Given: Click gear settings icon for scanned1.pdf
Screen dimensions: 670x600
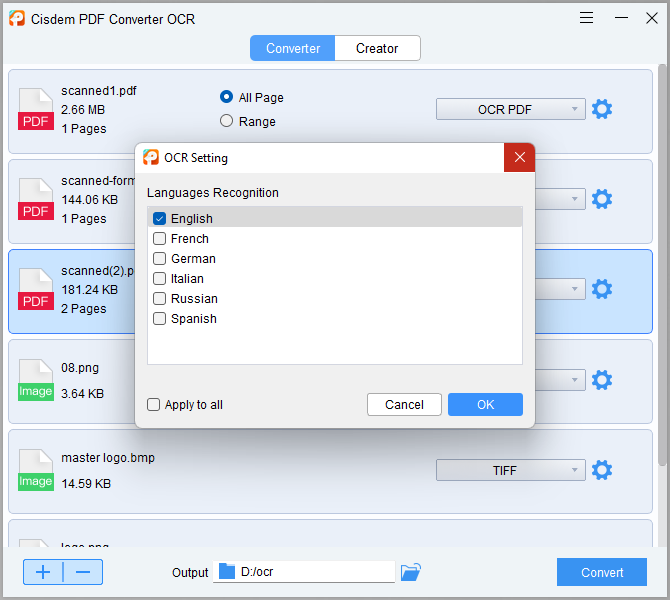Looking at the screenshot, I should (x=602, y=109).
